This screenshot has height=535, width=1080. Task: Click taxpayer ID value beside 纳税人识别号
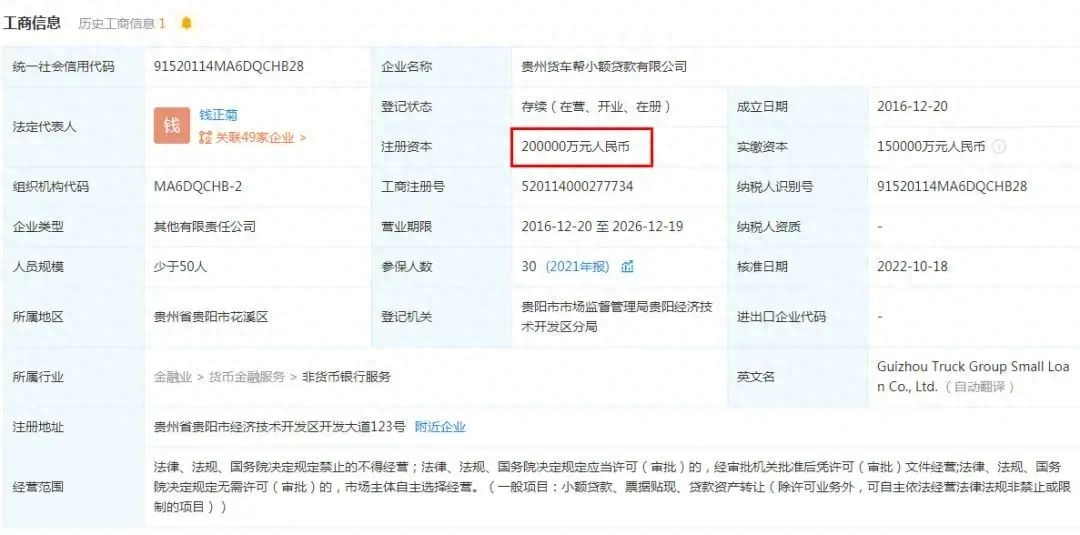coord(952,187)
